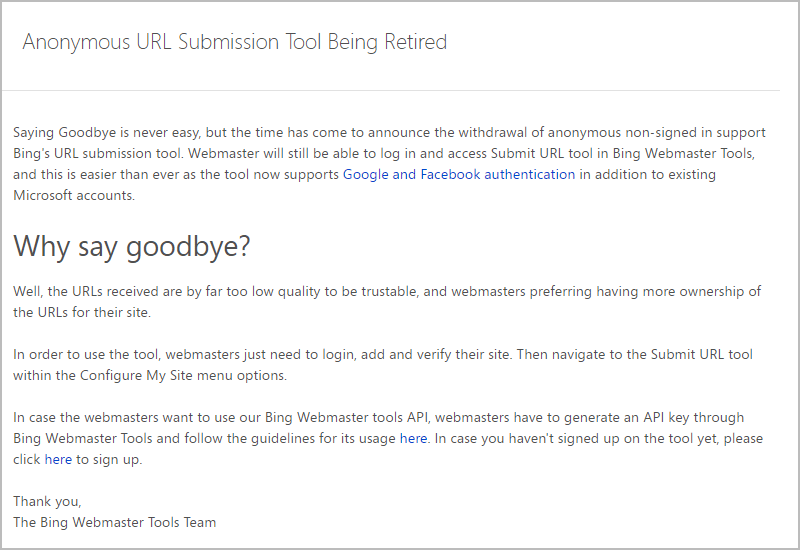Click 'within the Configure My Site menu options' line
Screen dimensions: 800x550
150,375
